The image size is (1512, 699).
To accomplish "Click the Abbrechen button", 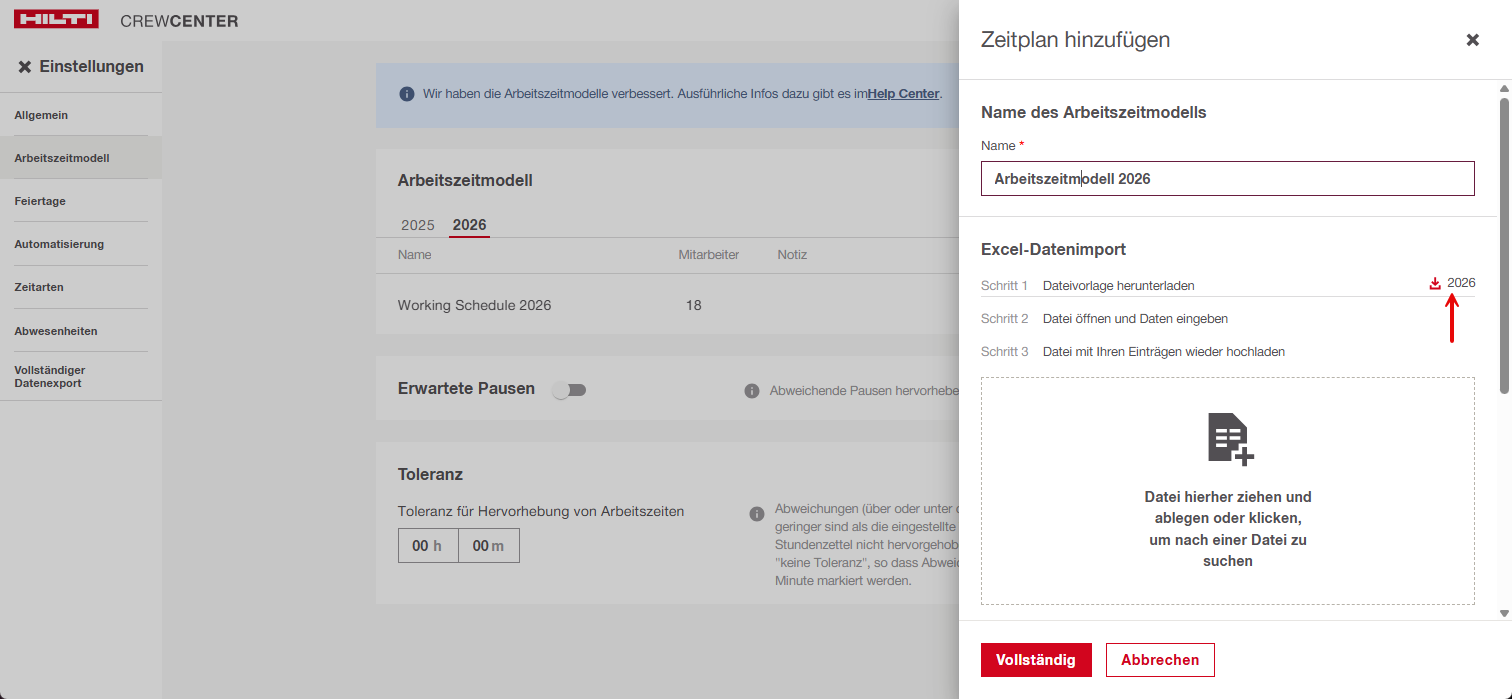I will 1160,660.
